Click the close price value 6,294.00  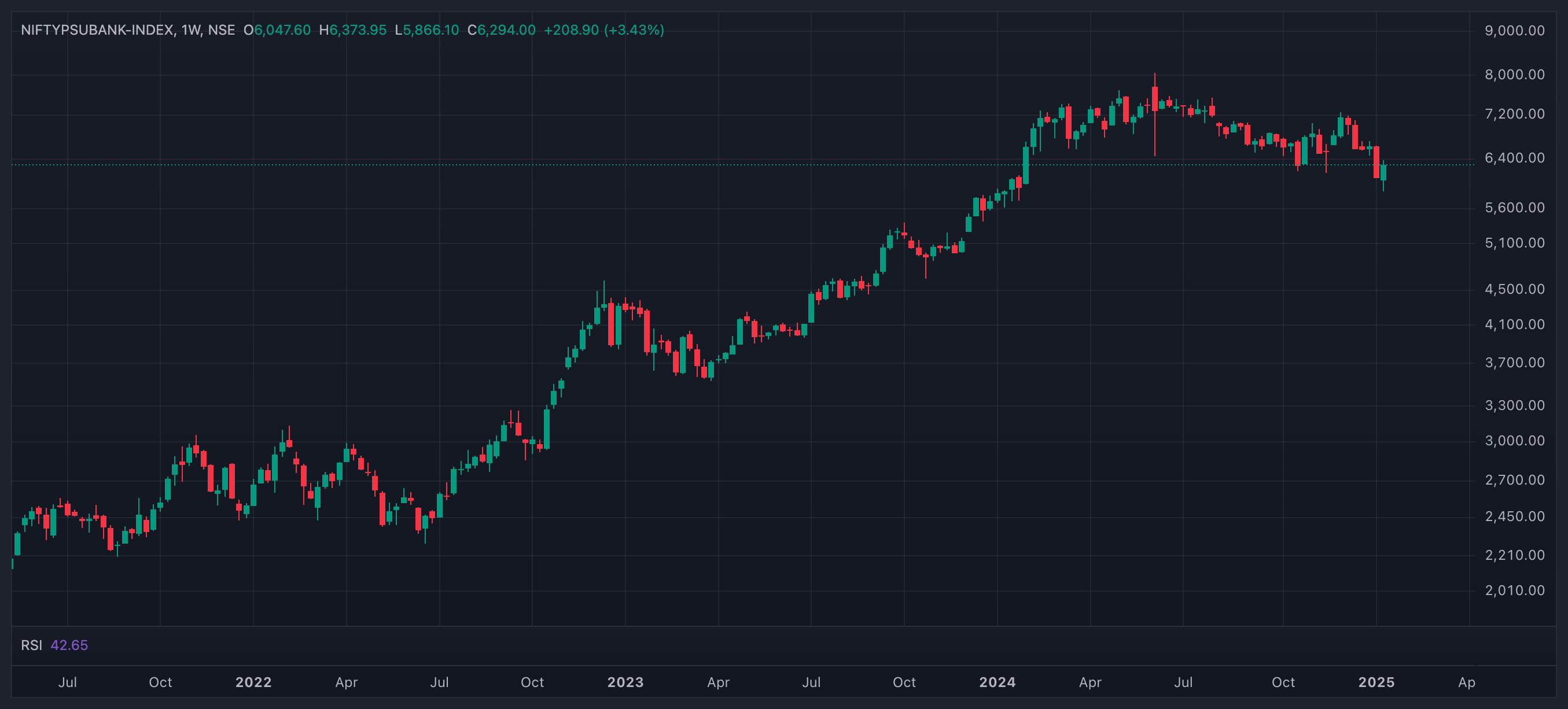tap(506, 30)
